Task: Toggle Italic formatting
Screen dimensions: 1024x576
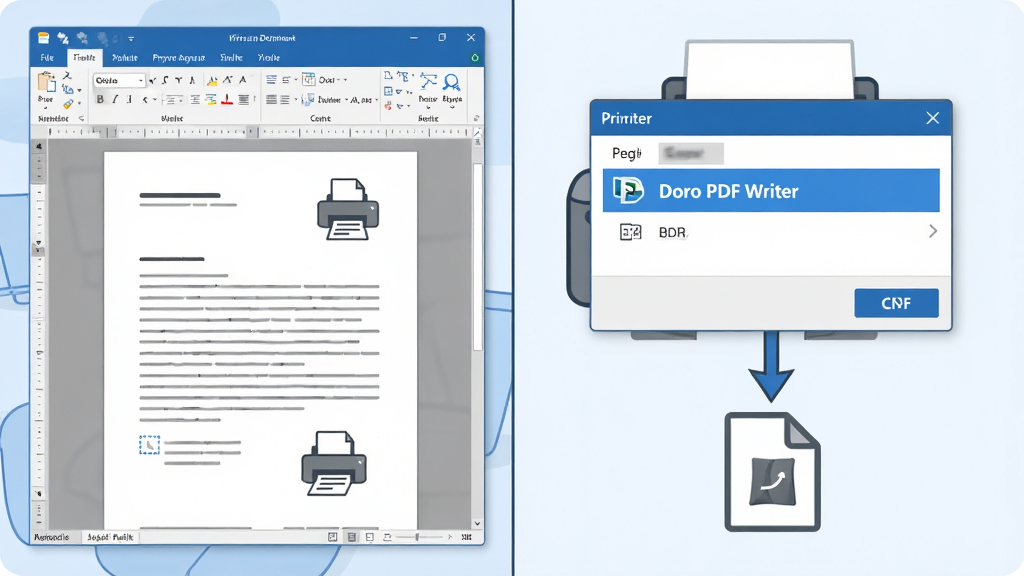Action: click(x=115, y=99)
